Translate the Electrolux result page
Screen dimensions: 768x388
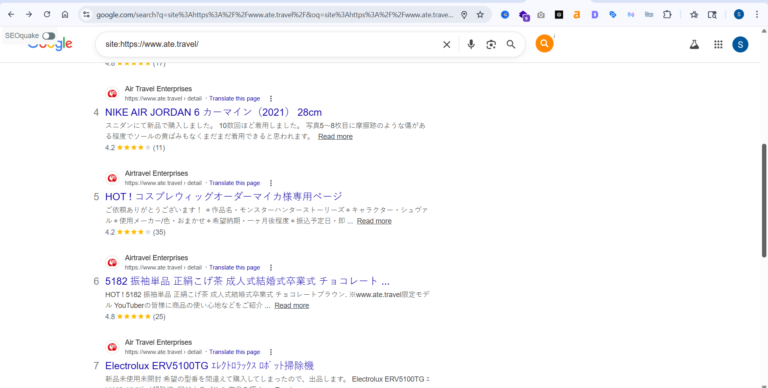tap(235, 352)
